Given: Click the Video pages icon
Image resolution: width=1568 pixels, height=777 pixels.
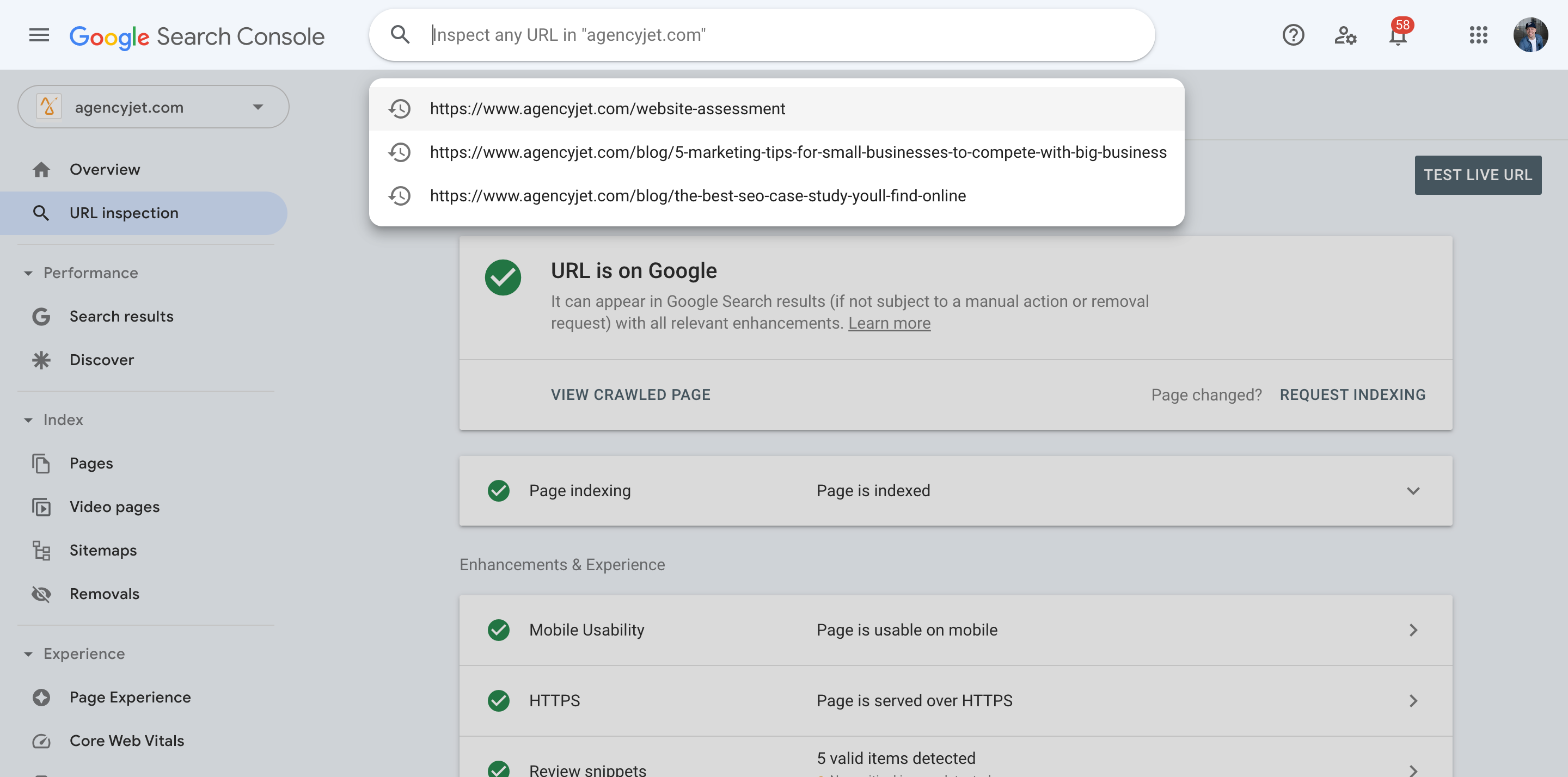Looking at the screenshot, I should pos(41,507).
